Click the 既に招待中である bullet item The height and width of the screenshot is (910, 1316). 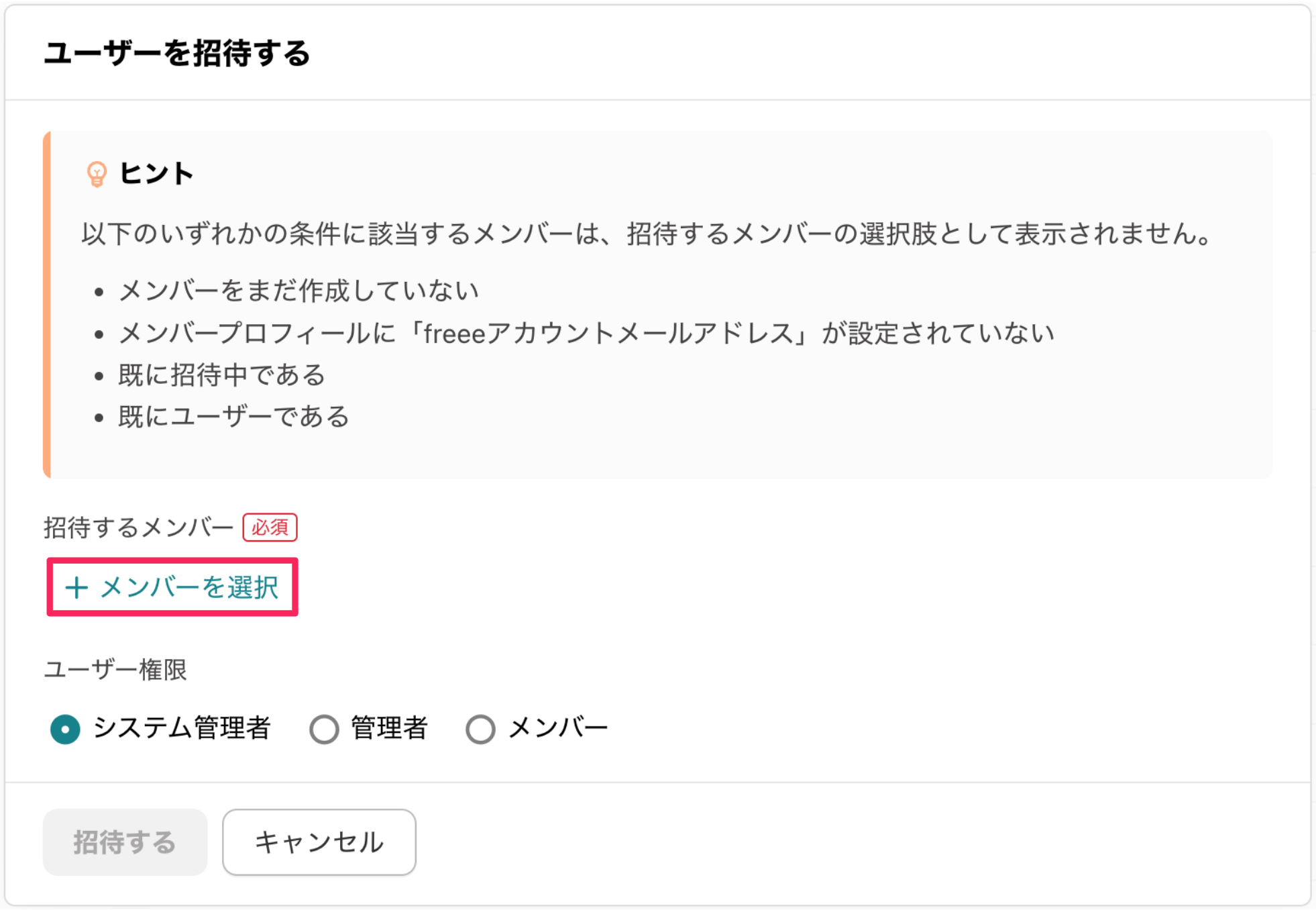pyautogui.click(x=222, y=374)
